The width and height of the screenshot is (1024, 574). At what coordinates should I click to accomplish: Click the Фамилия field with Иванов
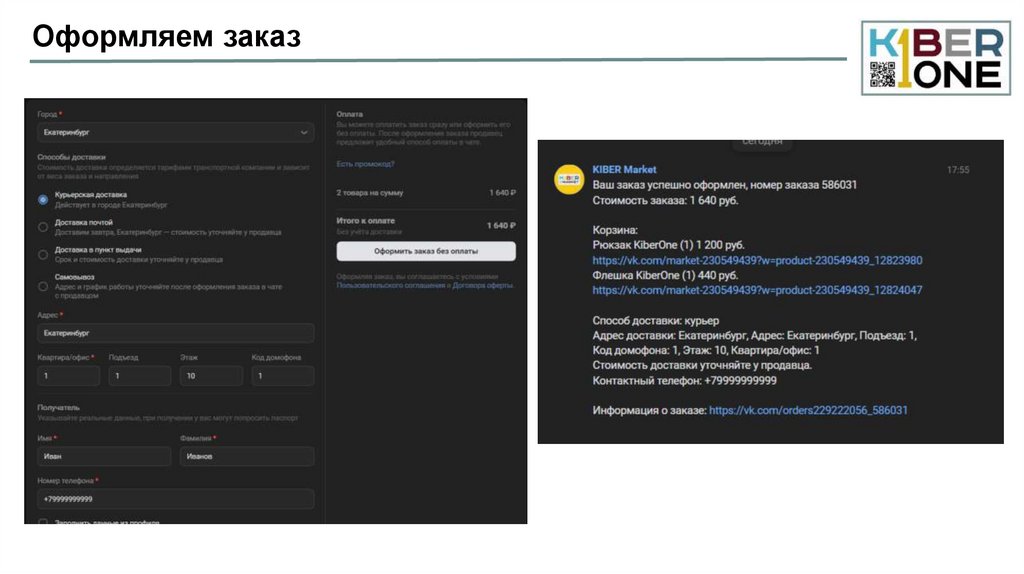pos(247,456)
